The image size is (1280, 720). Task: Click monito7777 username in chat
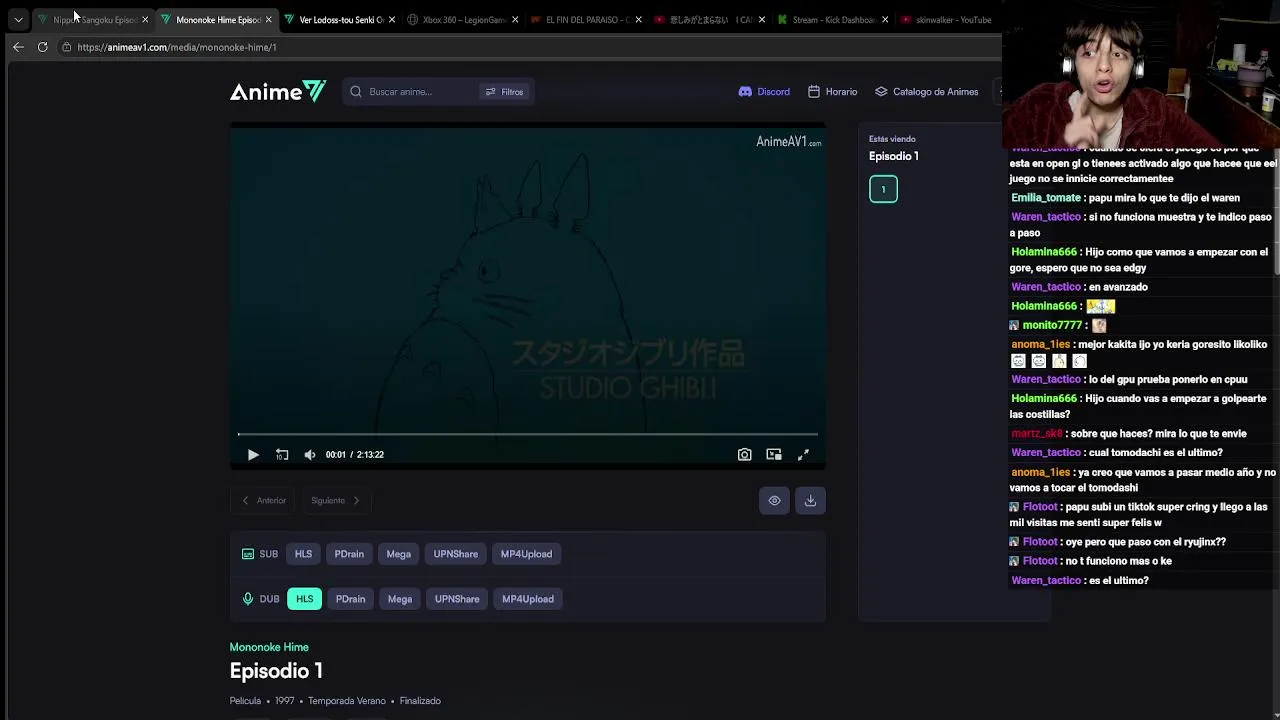tap(1052, 325)
